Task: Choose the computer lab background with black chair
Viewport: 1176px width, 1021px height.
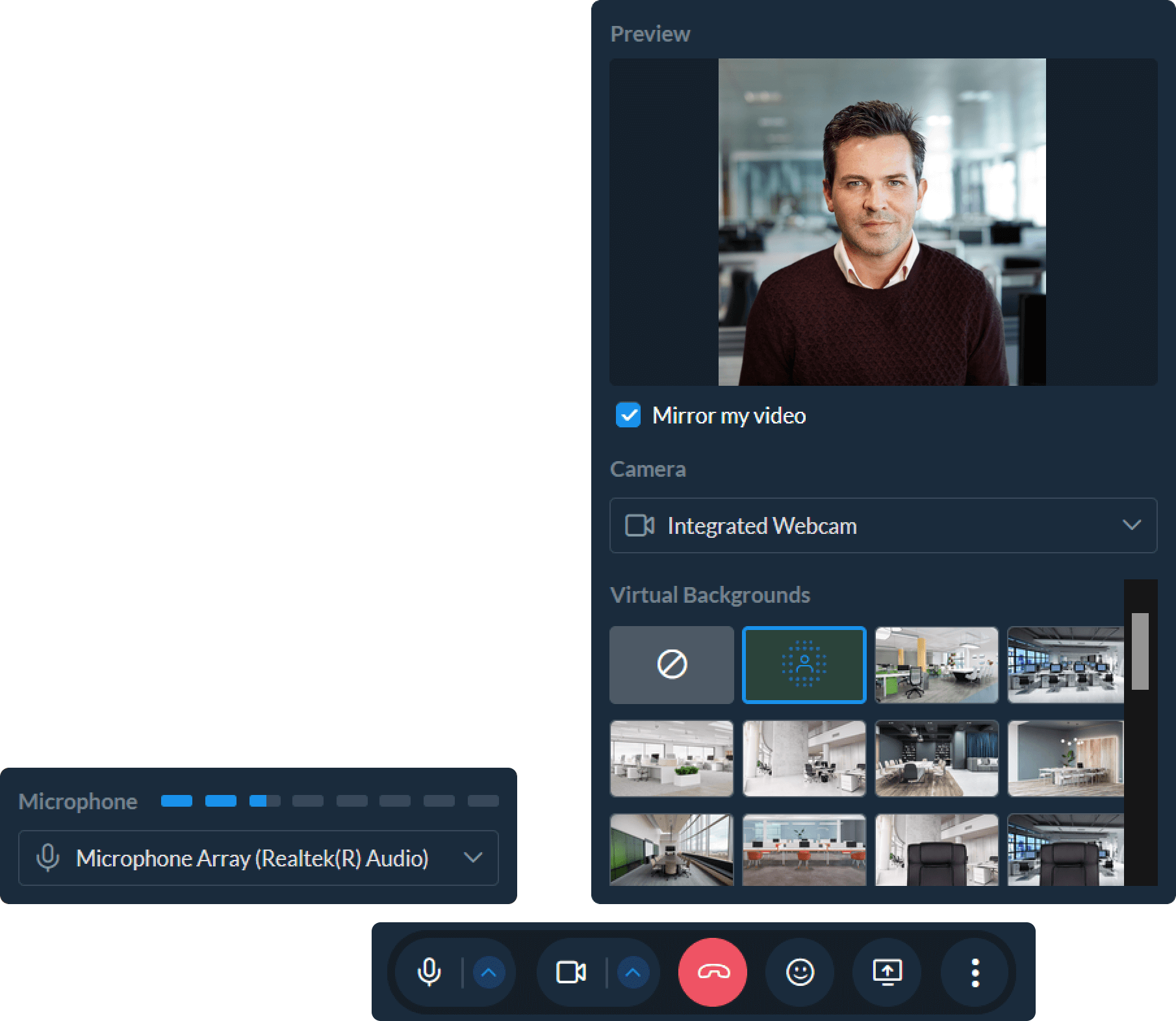Action: click(x=1066, y=850)
